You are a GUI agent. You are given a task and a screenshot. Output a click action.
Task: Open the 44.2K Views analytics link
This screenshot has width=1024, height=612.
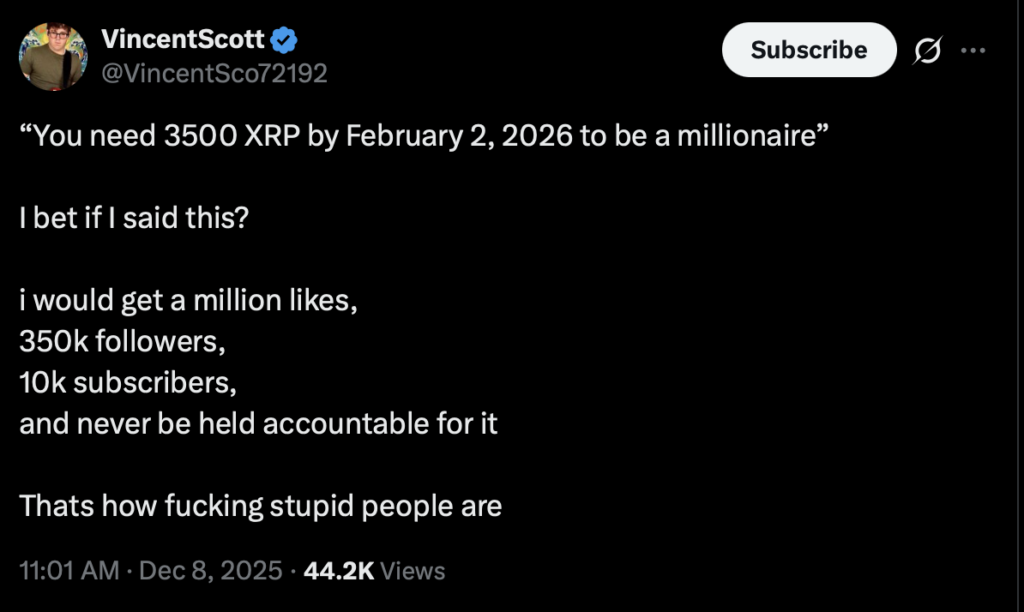372,570
